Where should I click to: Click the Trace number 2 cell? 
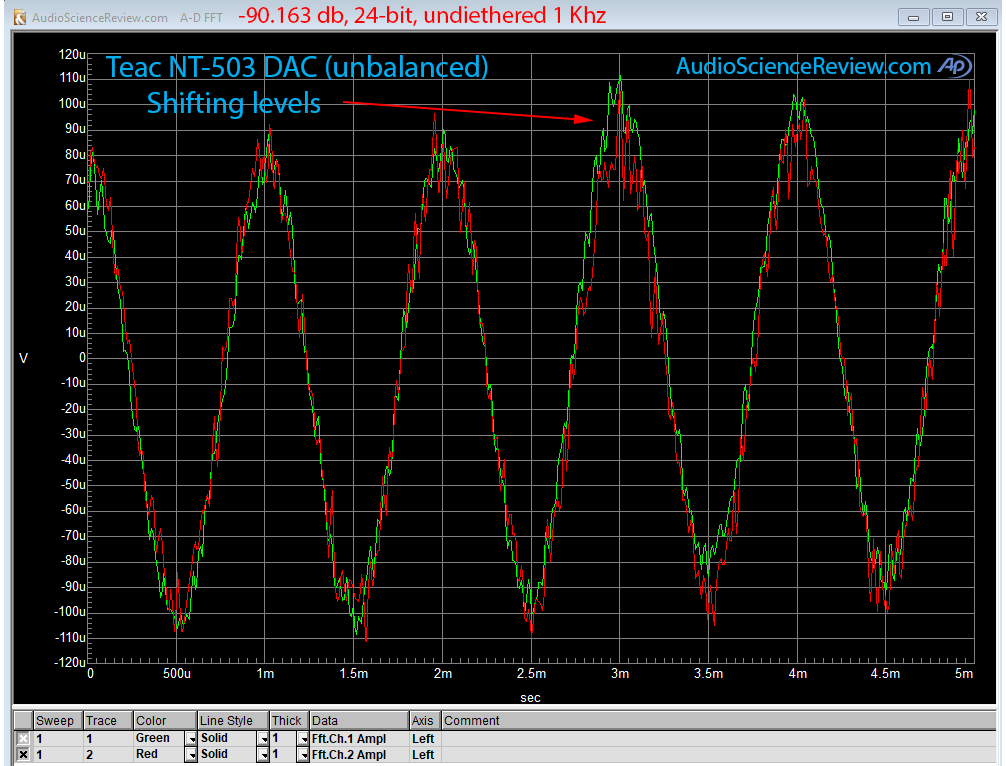108,754
